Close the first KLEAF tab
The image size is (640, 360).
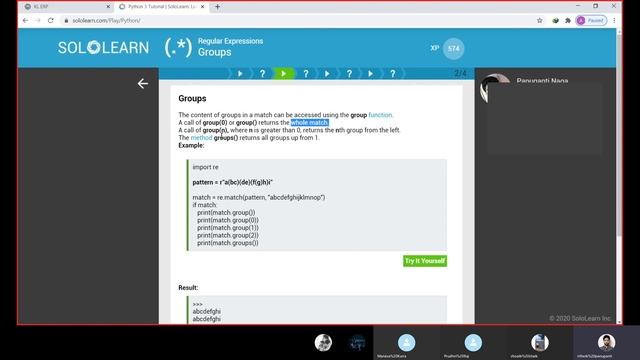coord(108,7)
